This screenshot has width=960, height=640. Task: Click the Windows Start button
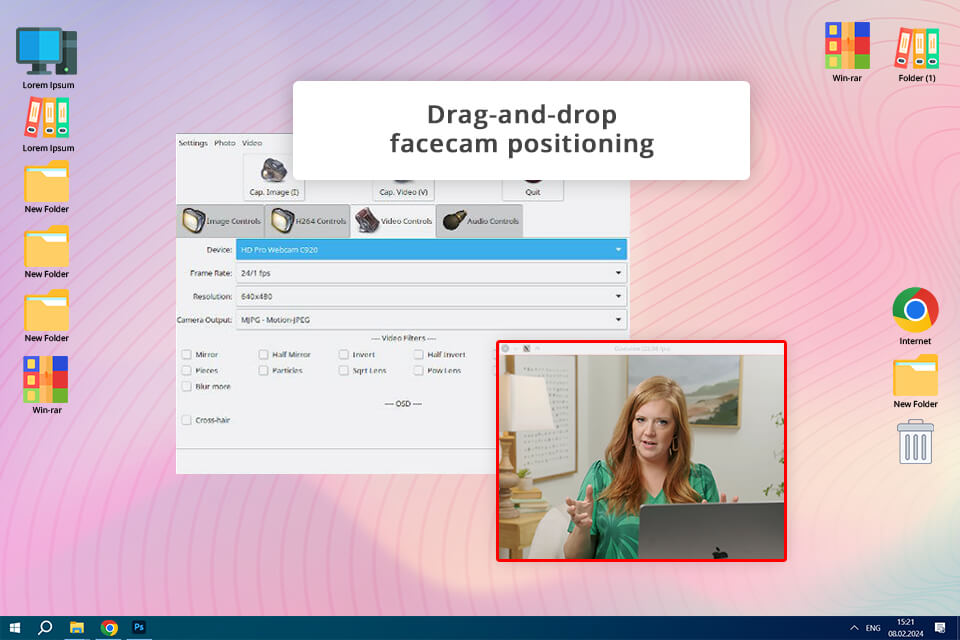click(15, 628)
